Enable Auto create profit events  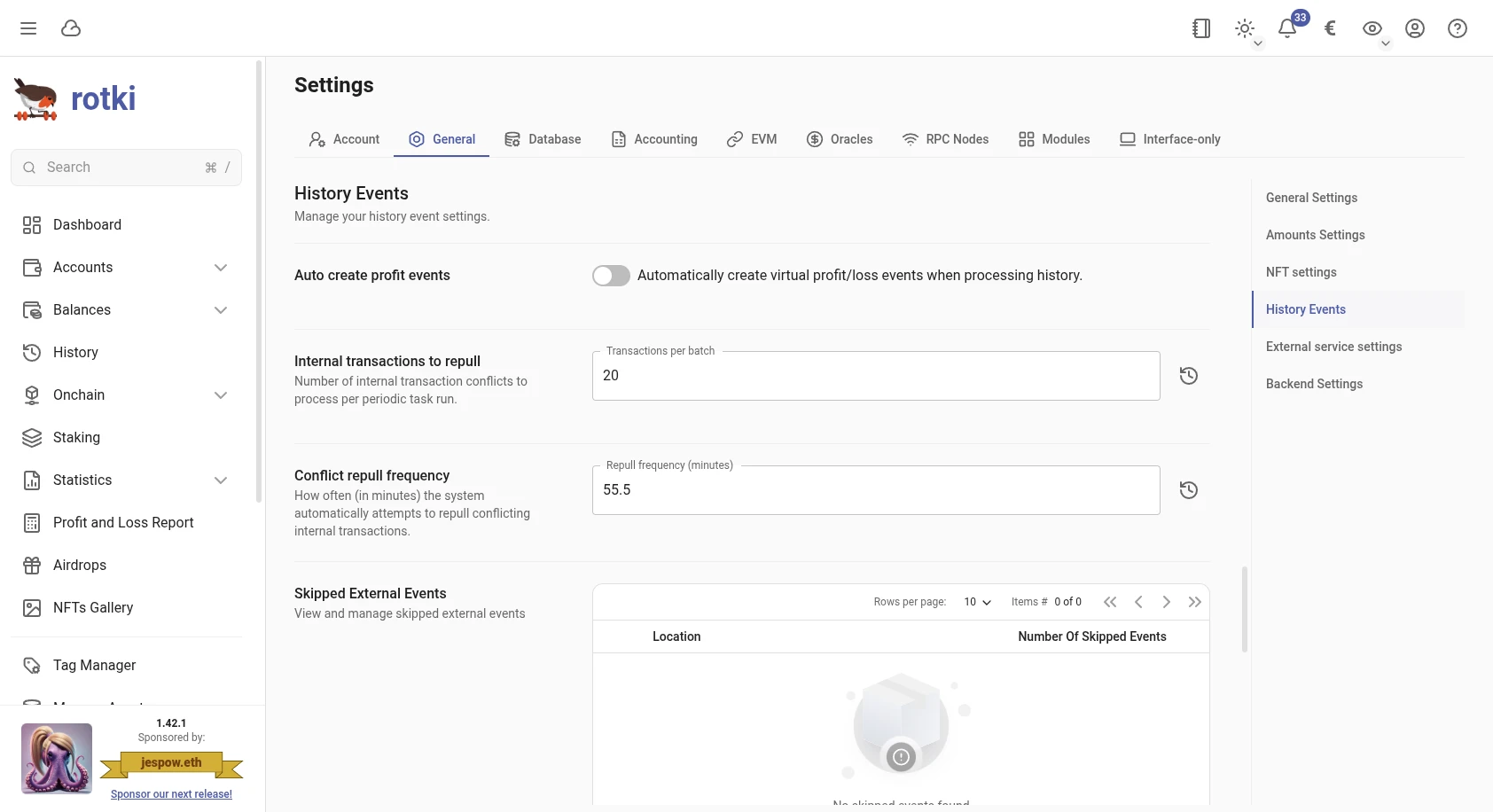pyautogui.click(x=610, y=276)
